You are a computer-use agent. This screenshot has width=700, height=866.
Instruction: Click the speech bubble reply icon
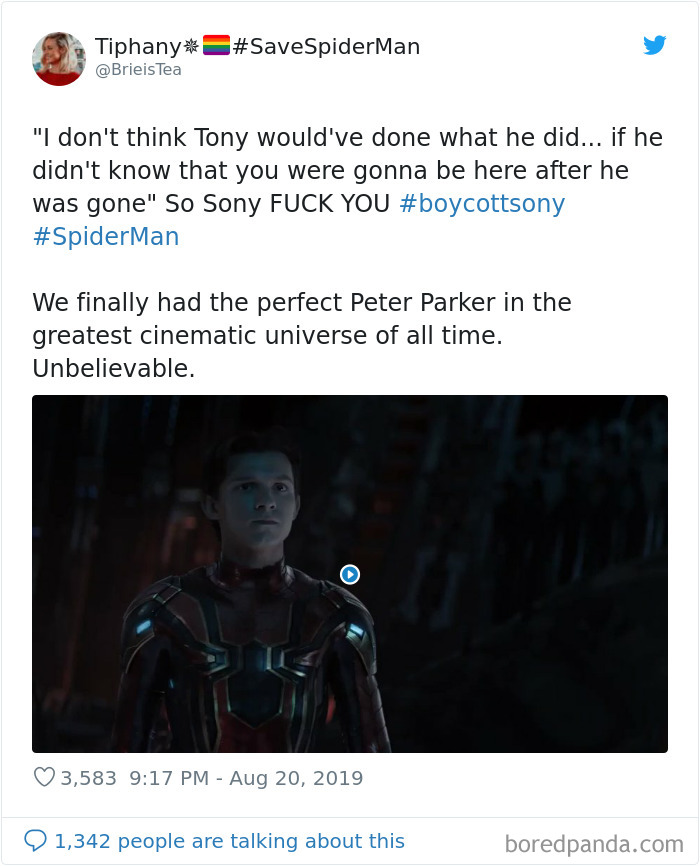[37, 841]
